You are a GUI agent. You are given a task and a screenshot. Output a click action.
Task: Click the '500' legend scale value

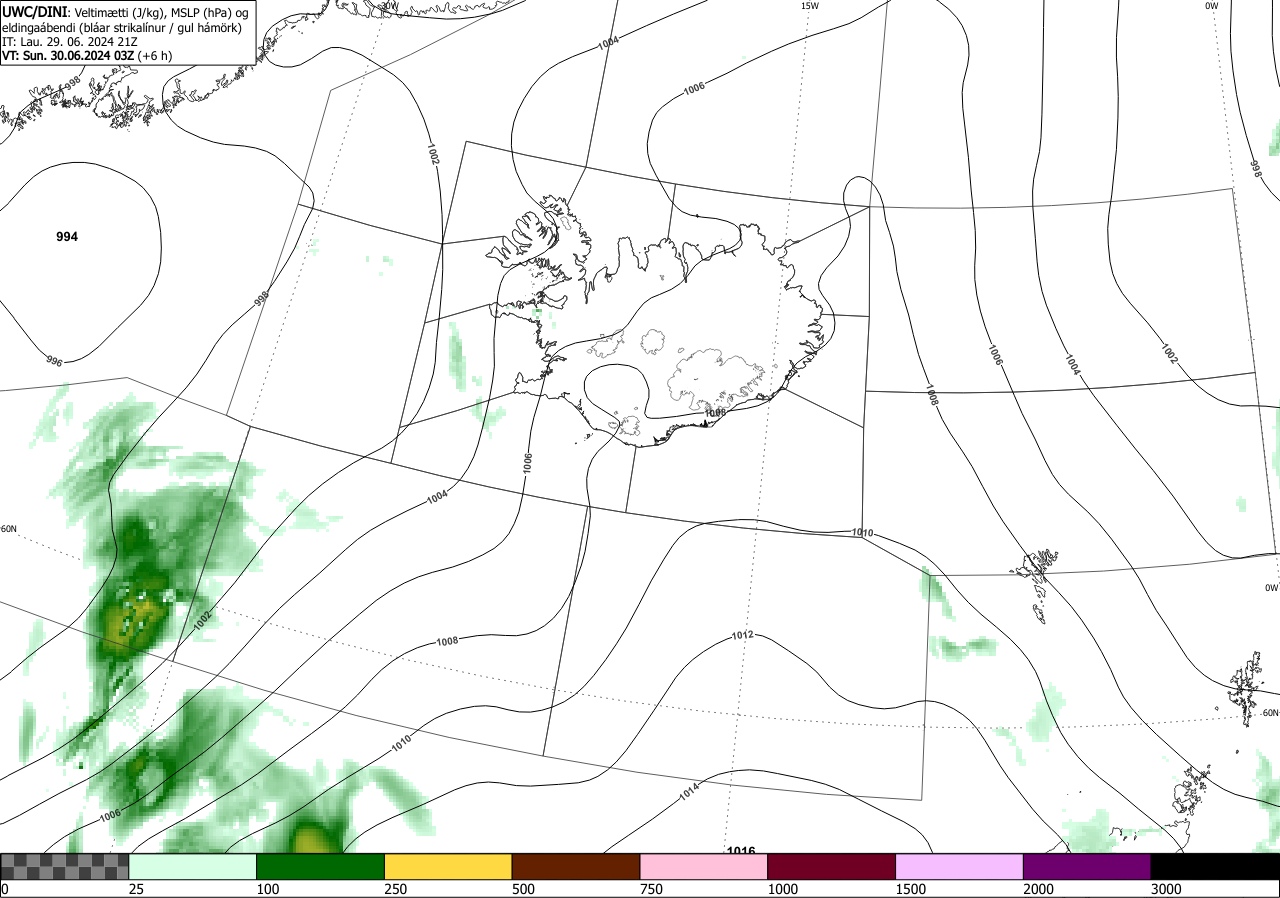coord(524,889)
